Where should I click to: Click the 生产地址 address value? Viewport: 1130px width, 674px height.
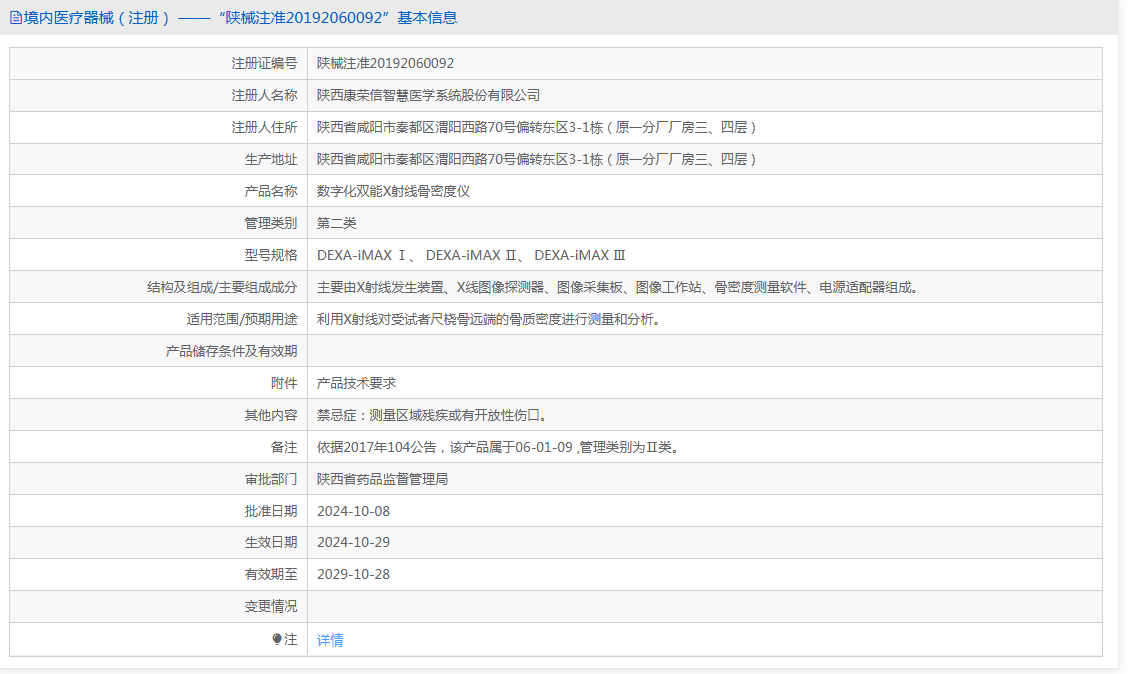[x=537, y=159]
